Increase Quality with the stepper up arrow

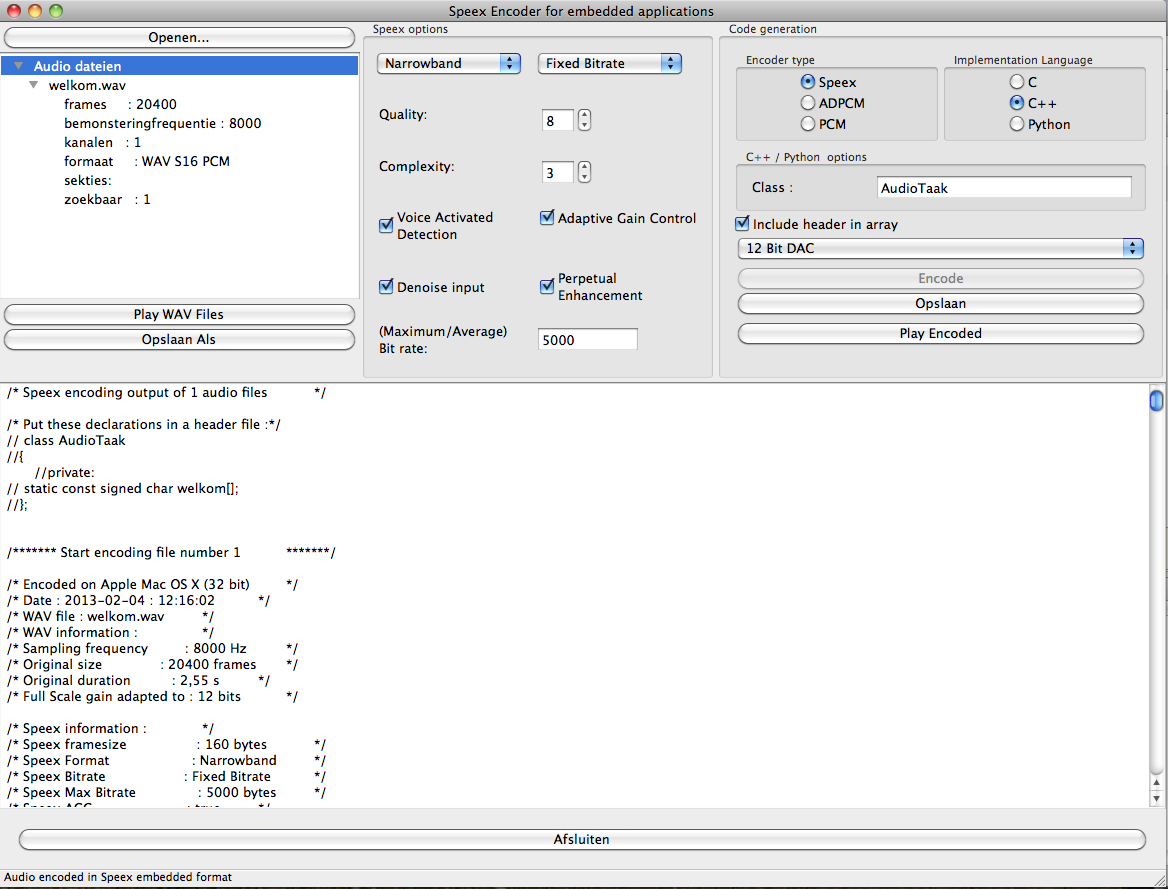pos(585,115)
